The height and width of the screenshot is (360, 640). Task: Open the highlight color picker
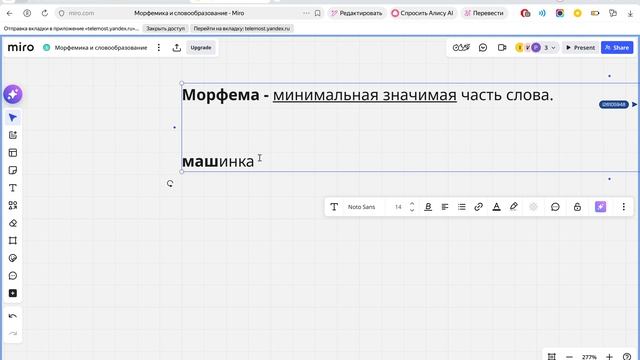click(514, 207)
